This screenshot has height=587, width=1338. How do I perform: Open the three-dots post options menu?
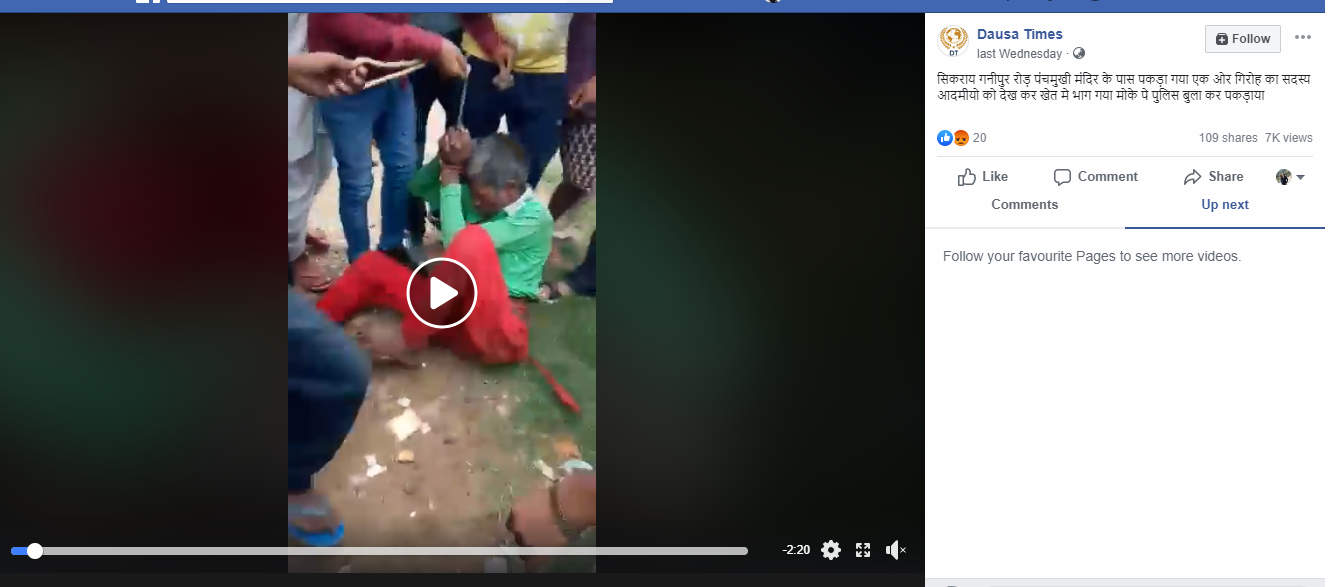[1302, 38]
